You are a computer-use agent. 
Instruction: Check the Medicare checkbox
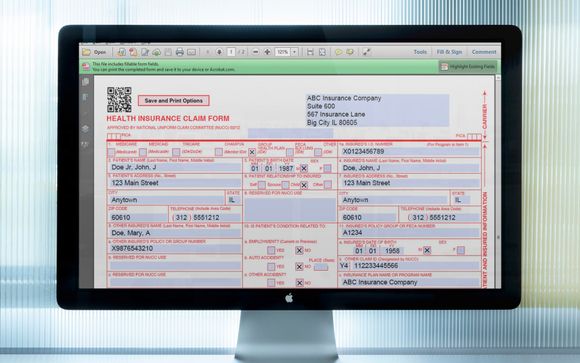pos(111,152)
